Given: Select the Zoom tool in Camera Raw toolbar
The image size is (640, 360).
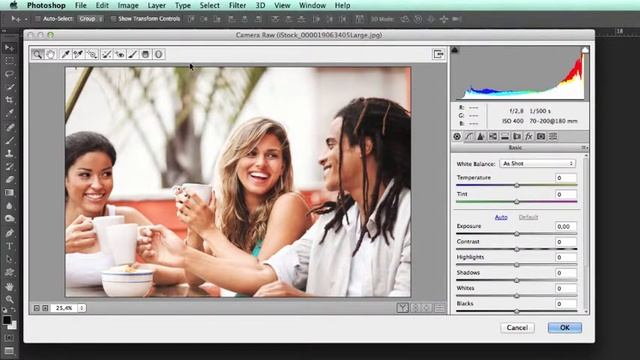Looking at the screenshot, I should tap(37, 54).
